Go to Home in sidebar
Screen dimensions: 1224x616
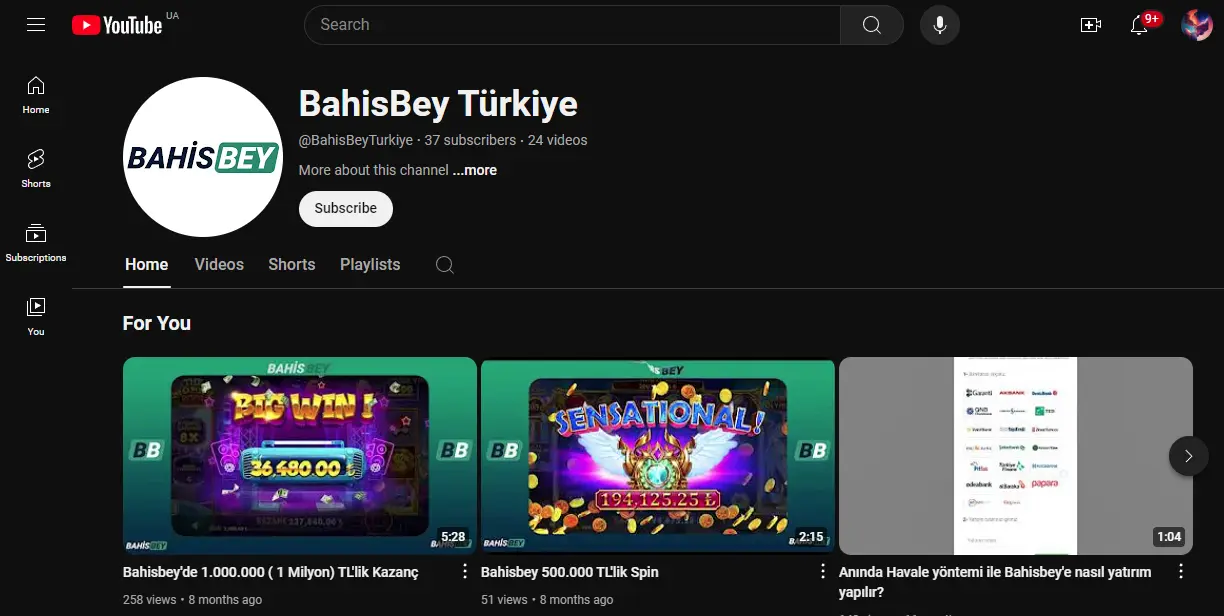click(x=36, y=95)
